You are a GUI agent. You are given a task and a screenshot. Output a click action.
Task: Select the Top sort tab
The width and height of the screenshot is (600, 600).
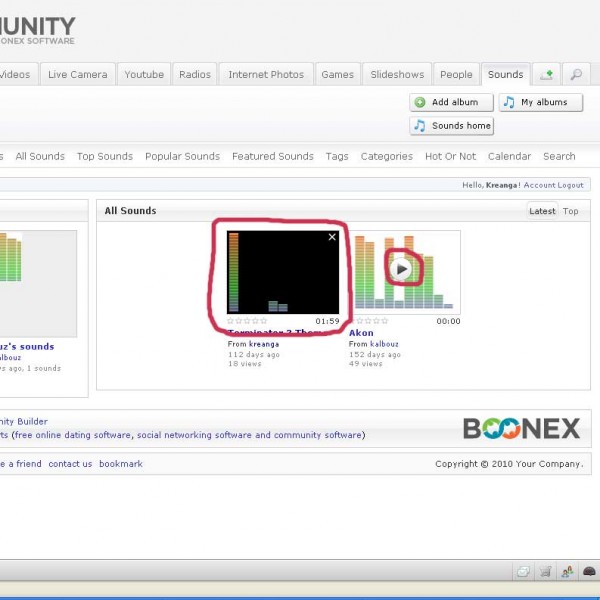point(570,211)
